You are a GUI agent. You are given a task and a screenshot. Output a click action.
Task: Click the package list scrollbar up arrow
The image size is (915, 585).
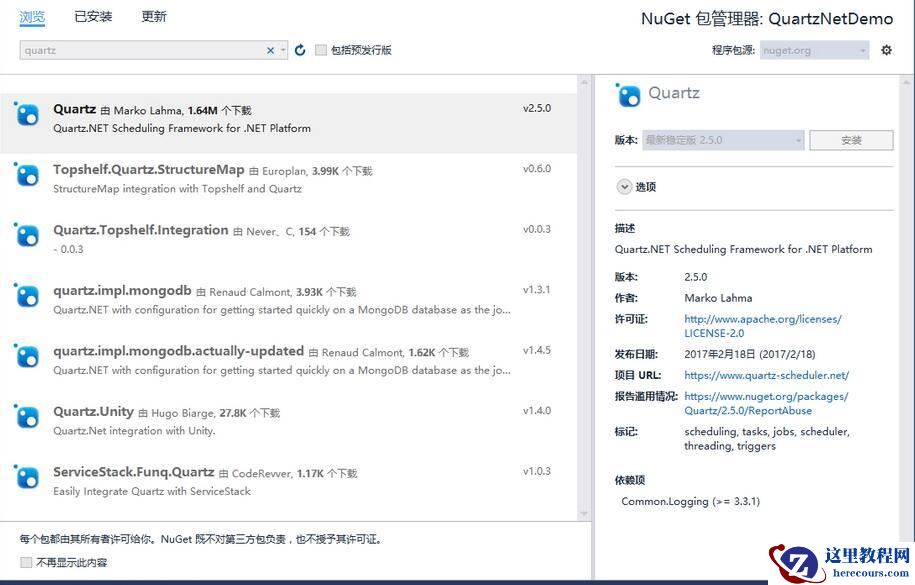click(x=584, y=82)
